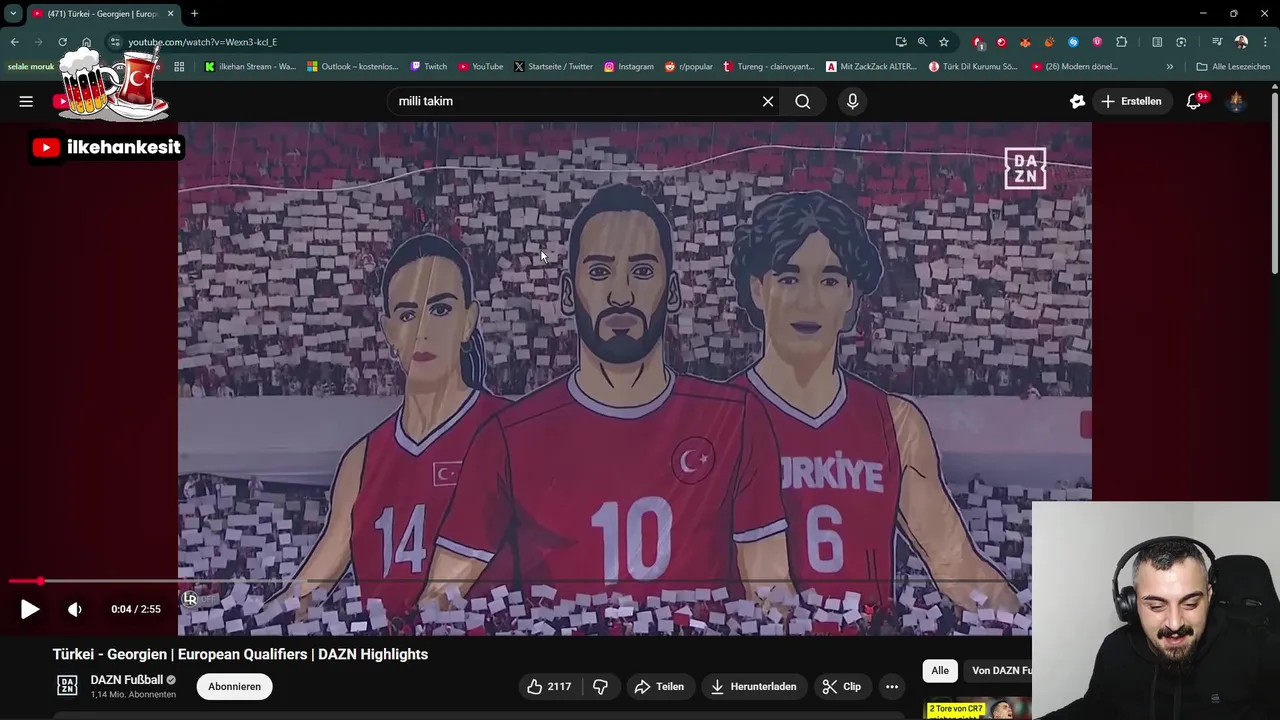The width and height of the screenshot is (1280, 720).
Task: Click the DAZN logo watermark in video
Action: coord(1025,169)
